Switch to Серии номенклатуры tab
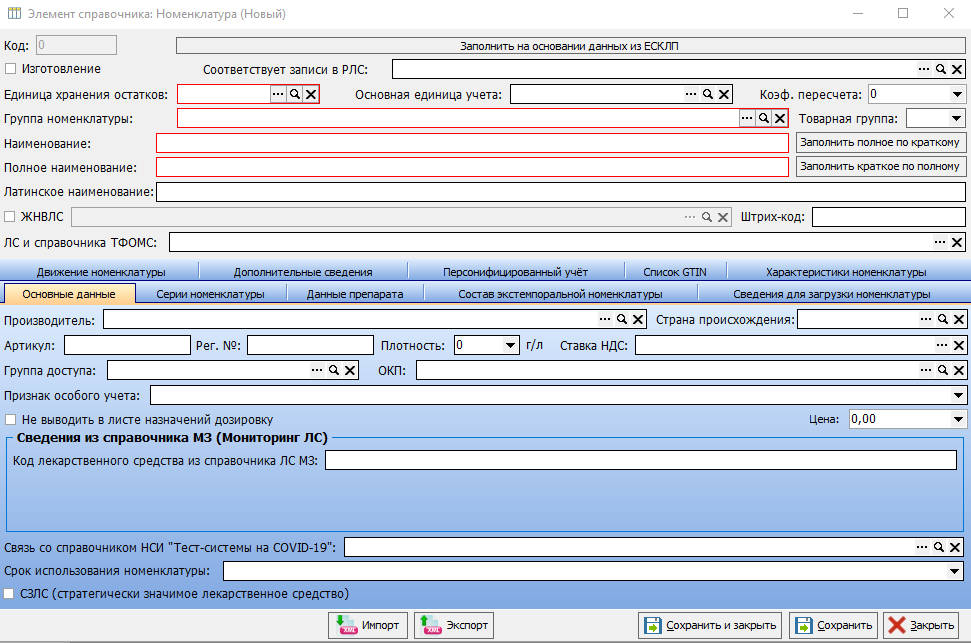 [x=210, y=294]
